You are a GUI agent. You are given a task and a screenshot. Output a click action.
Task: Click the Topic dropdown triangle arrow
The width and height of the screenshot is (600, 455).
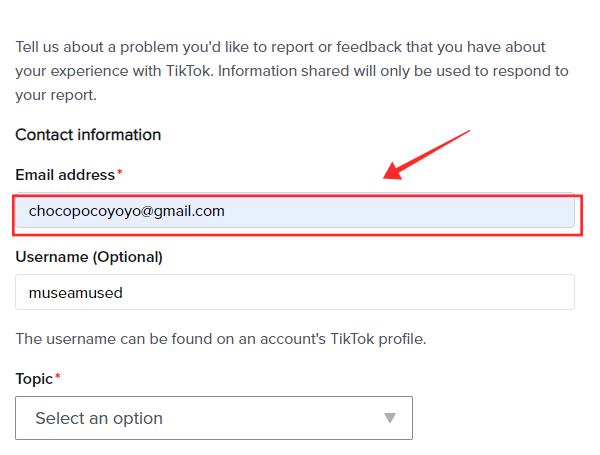(390, 418)
